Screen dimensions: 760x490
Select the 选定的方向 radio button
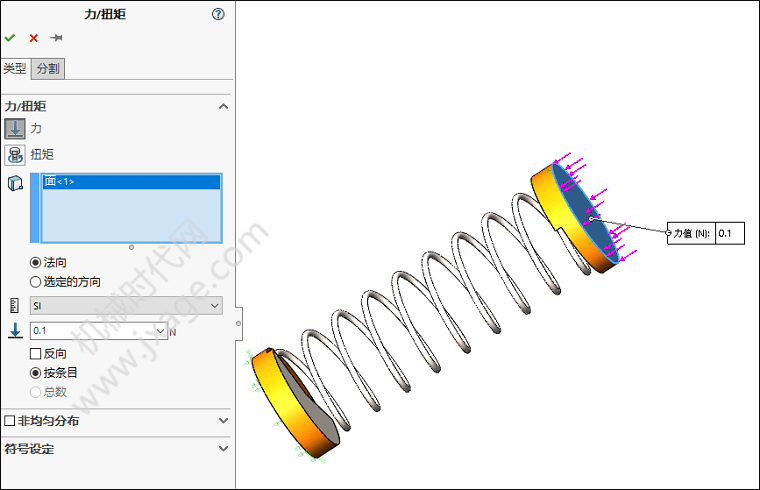pos(35,282)
